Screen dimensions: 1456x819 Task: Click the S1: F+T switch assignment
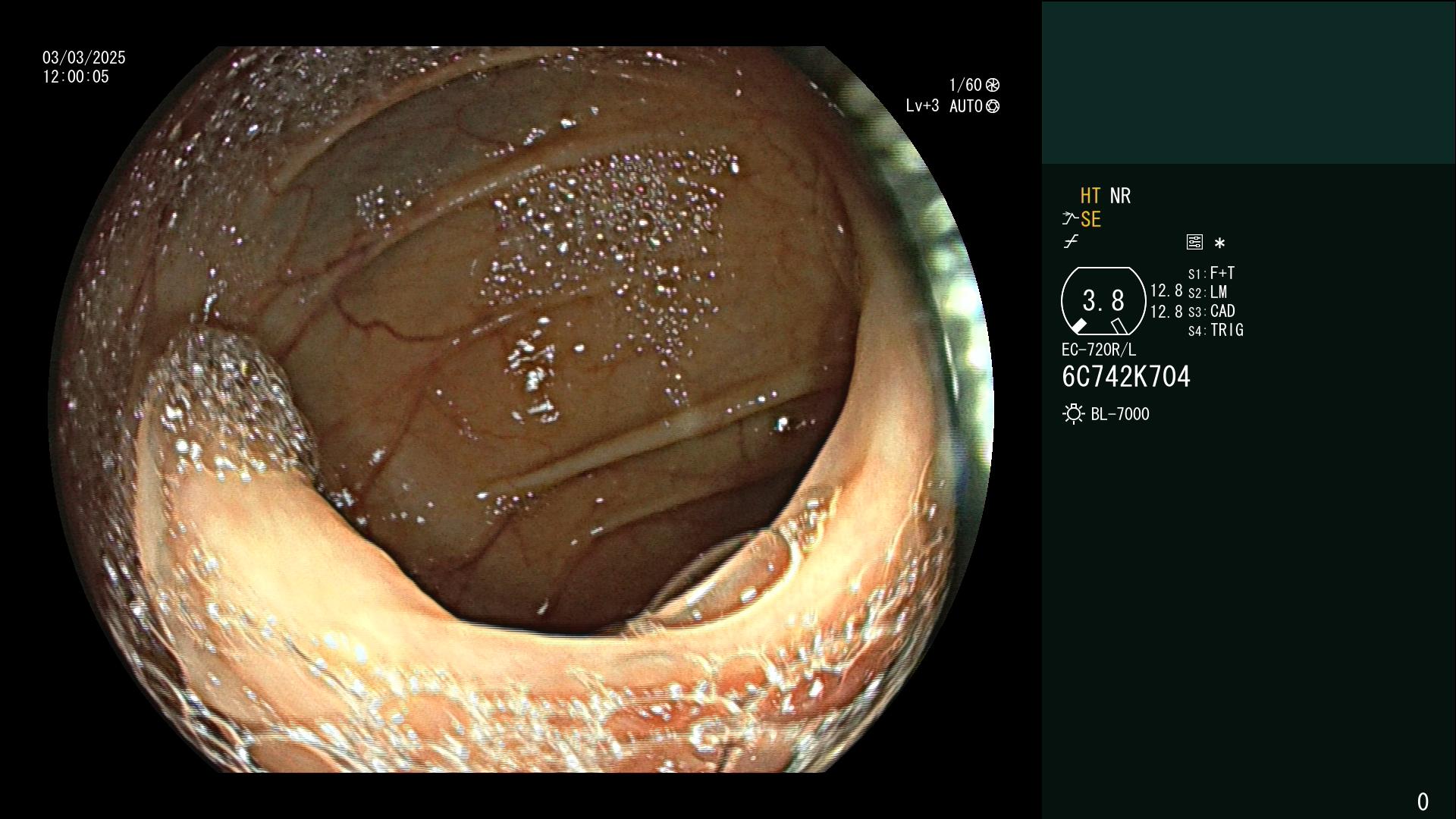pyautogui.click(x=1211, y=273)
